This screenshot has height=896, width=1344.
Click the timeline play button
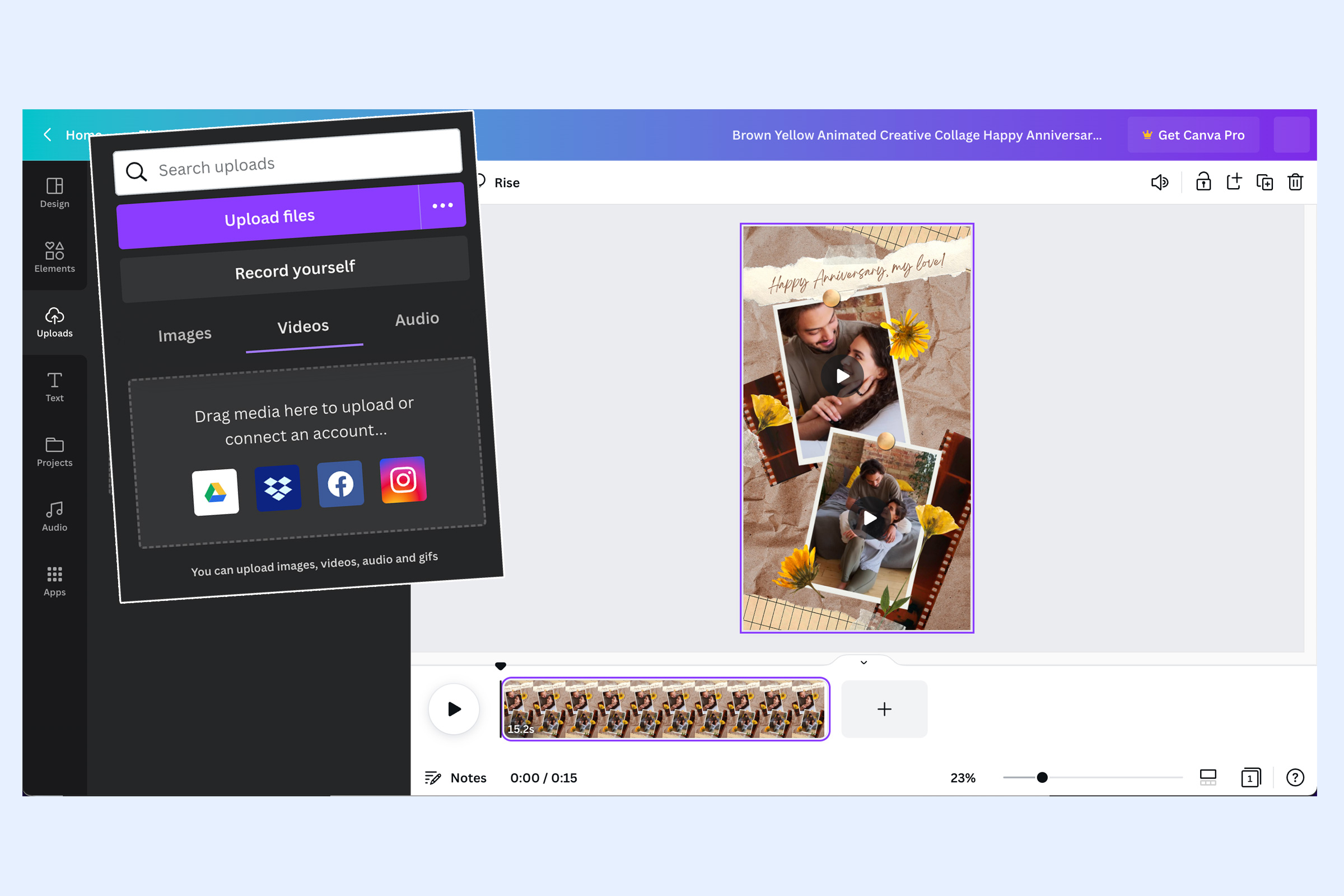tap(453, 709)
